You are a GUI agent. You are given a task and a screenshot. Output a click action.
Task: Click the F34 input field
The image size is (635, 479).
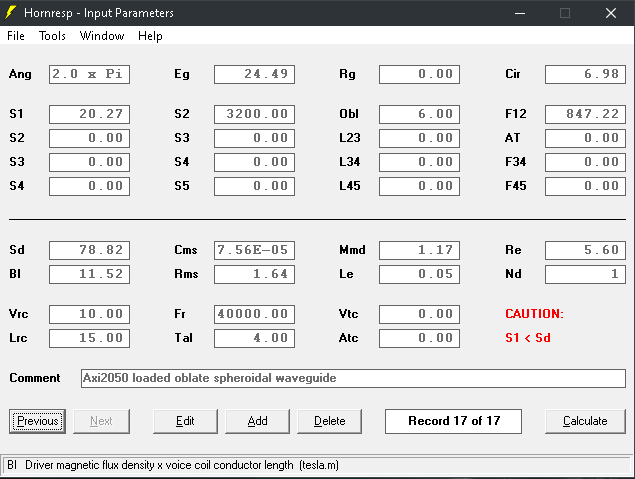click(x=585, y=162)
